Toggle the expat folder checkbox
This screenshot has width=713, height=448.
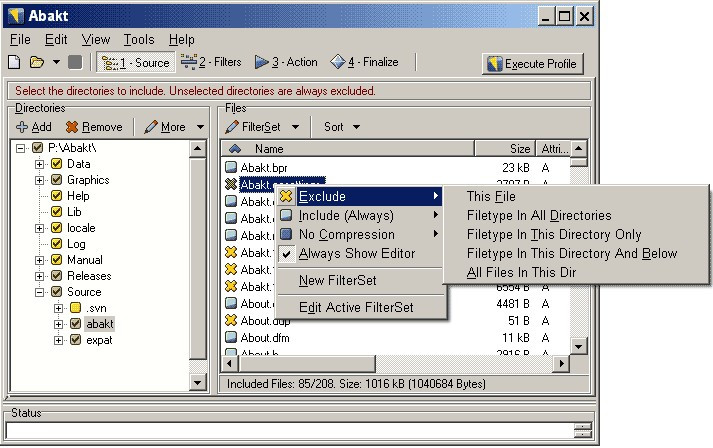click(76, 340)
